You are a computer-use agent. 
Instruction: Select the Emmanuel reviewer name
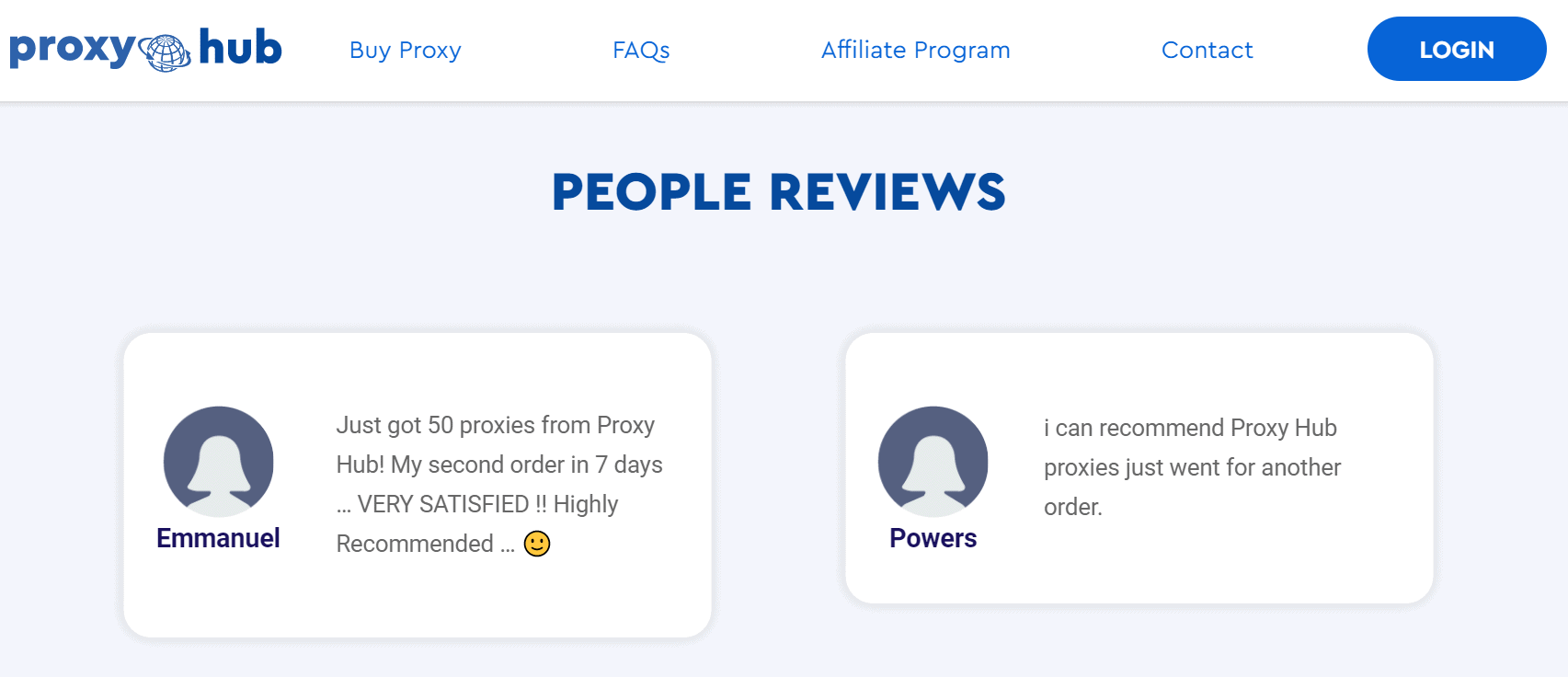point(218,538)
